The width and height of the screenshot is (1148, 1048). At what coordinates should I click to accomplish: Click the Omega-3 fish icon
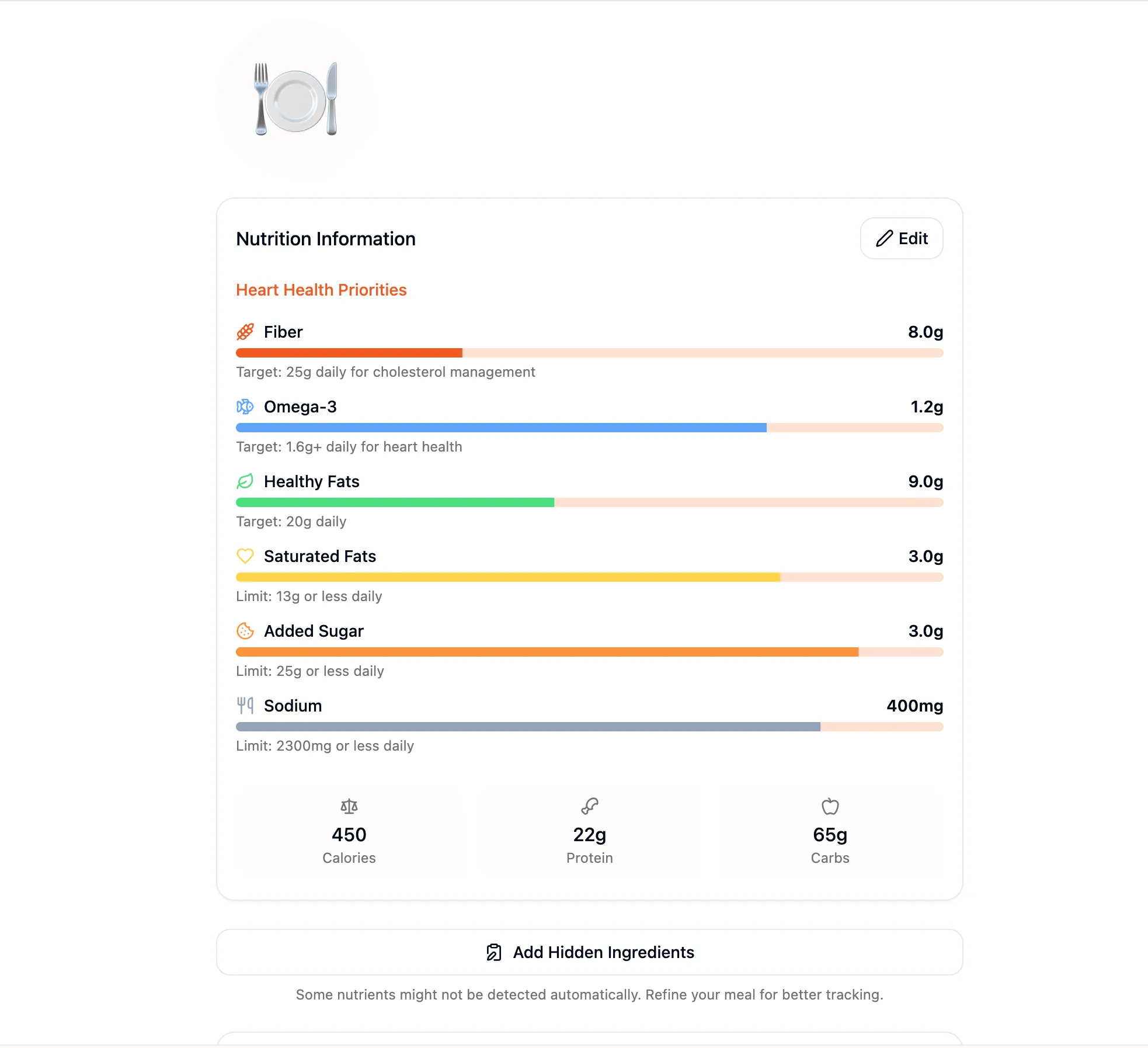tap(245, 407)
